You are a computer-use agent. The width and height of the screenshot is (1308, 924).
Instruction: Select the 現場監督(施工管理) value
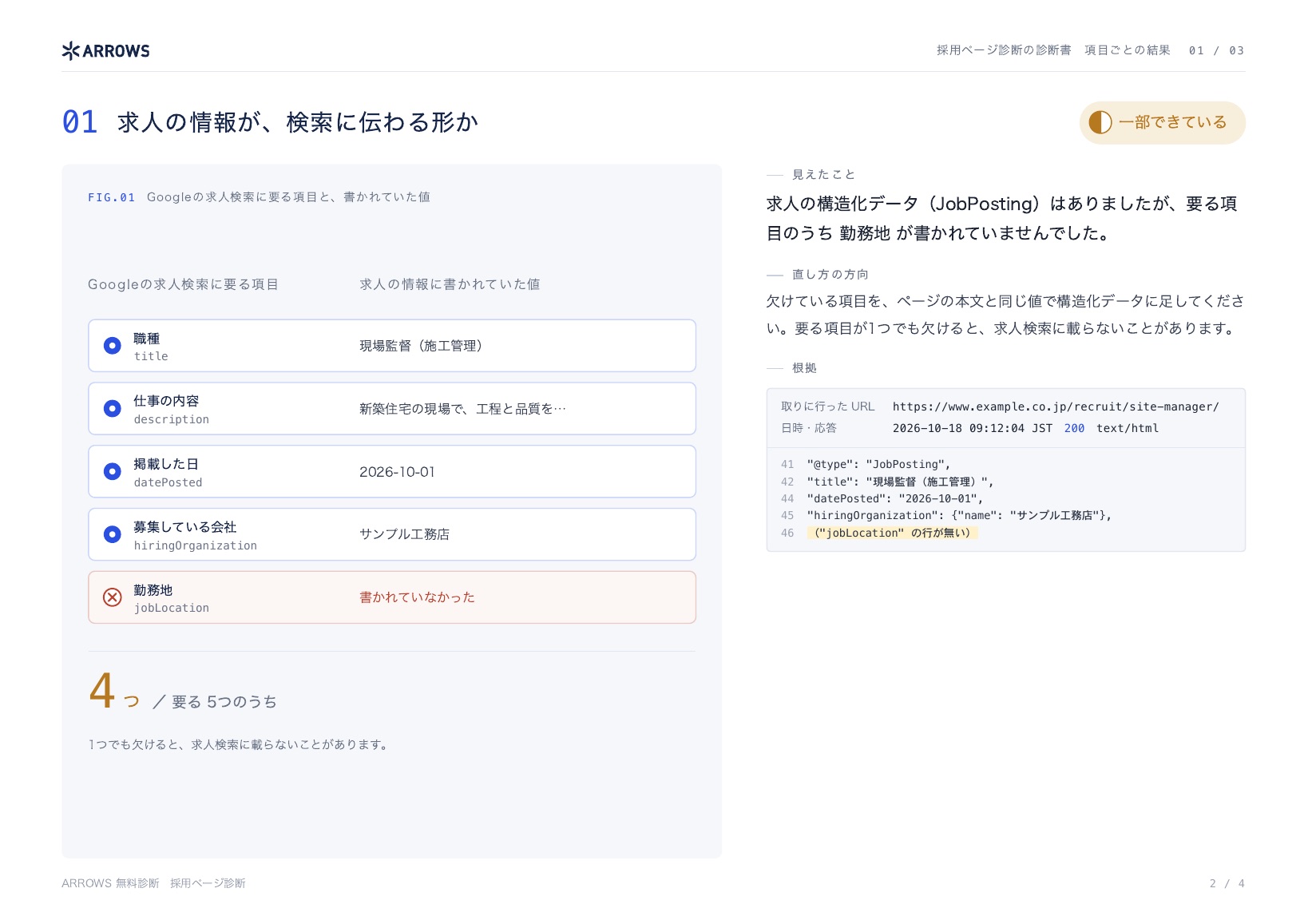[x=421, y=346]
